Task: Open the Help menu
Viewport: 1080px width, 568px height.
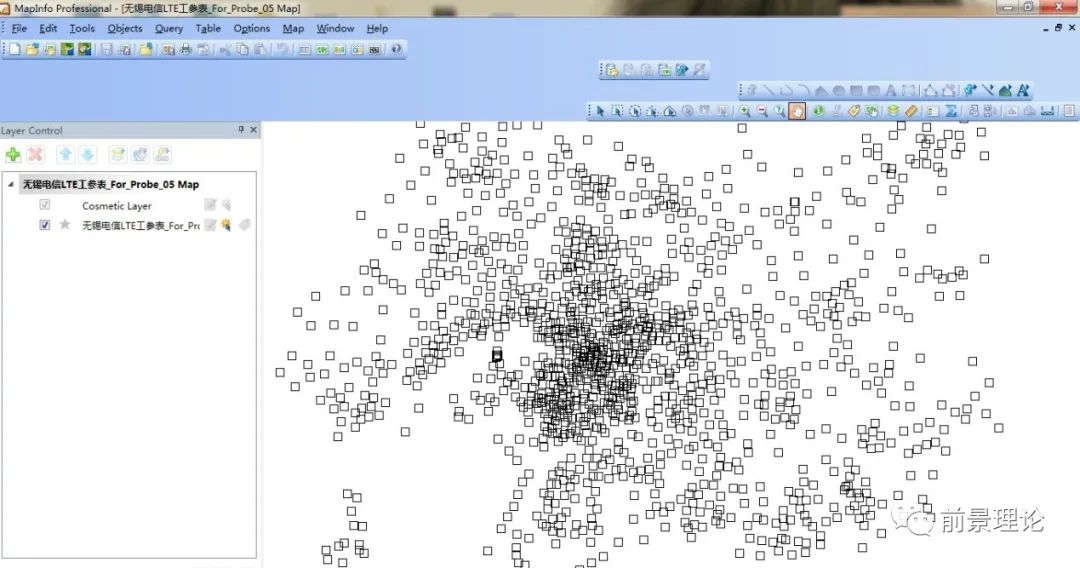Action: pos(377,28)
